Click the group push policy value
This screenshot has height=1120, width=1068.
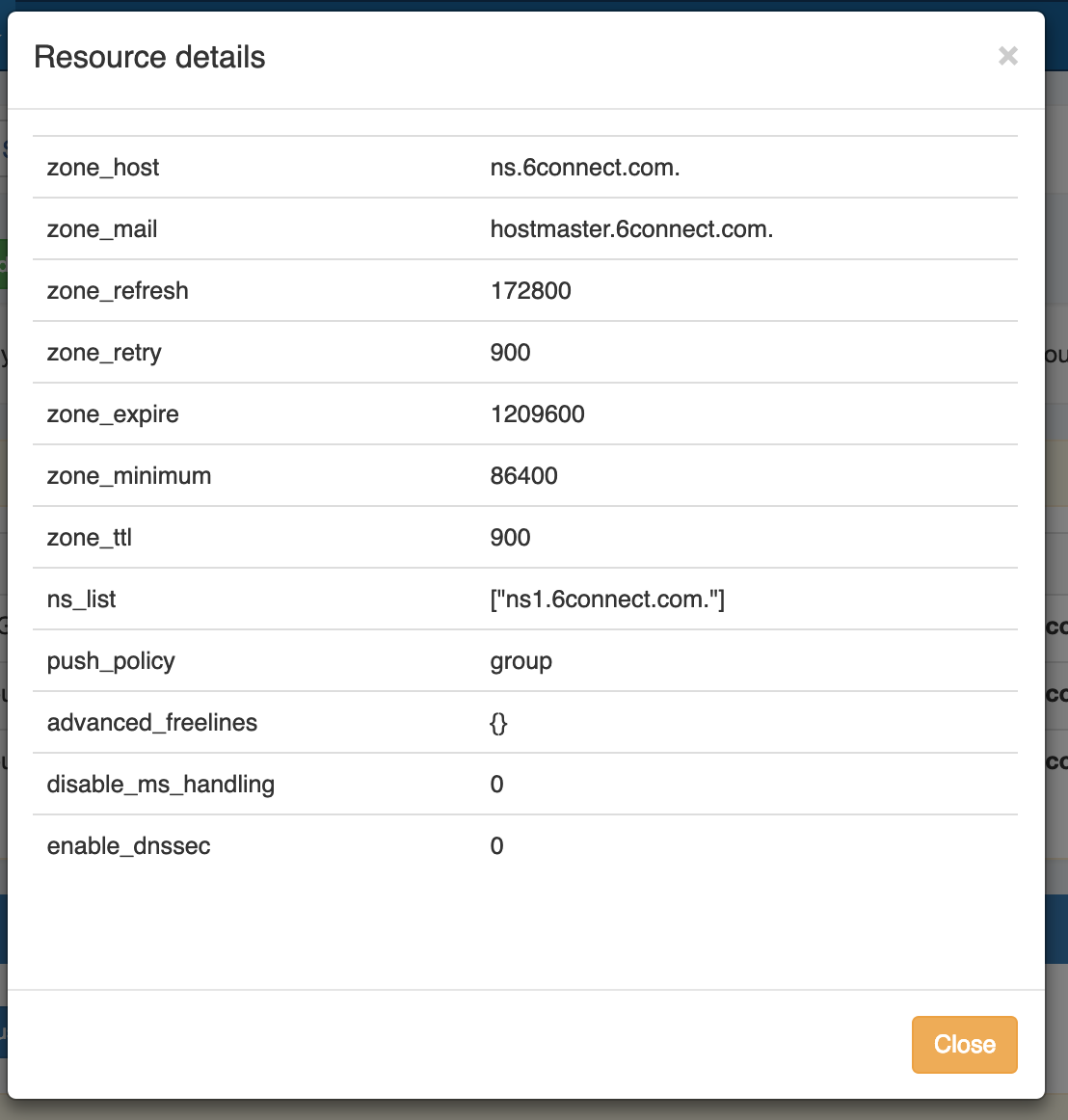[521, 661]
